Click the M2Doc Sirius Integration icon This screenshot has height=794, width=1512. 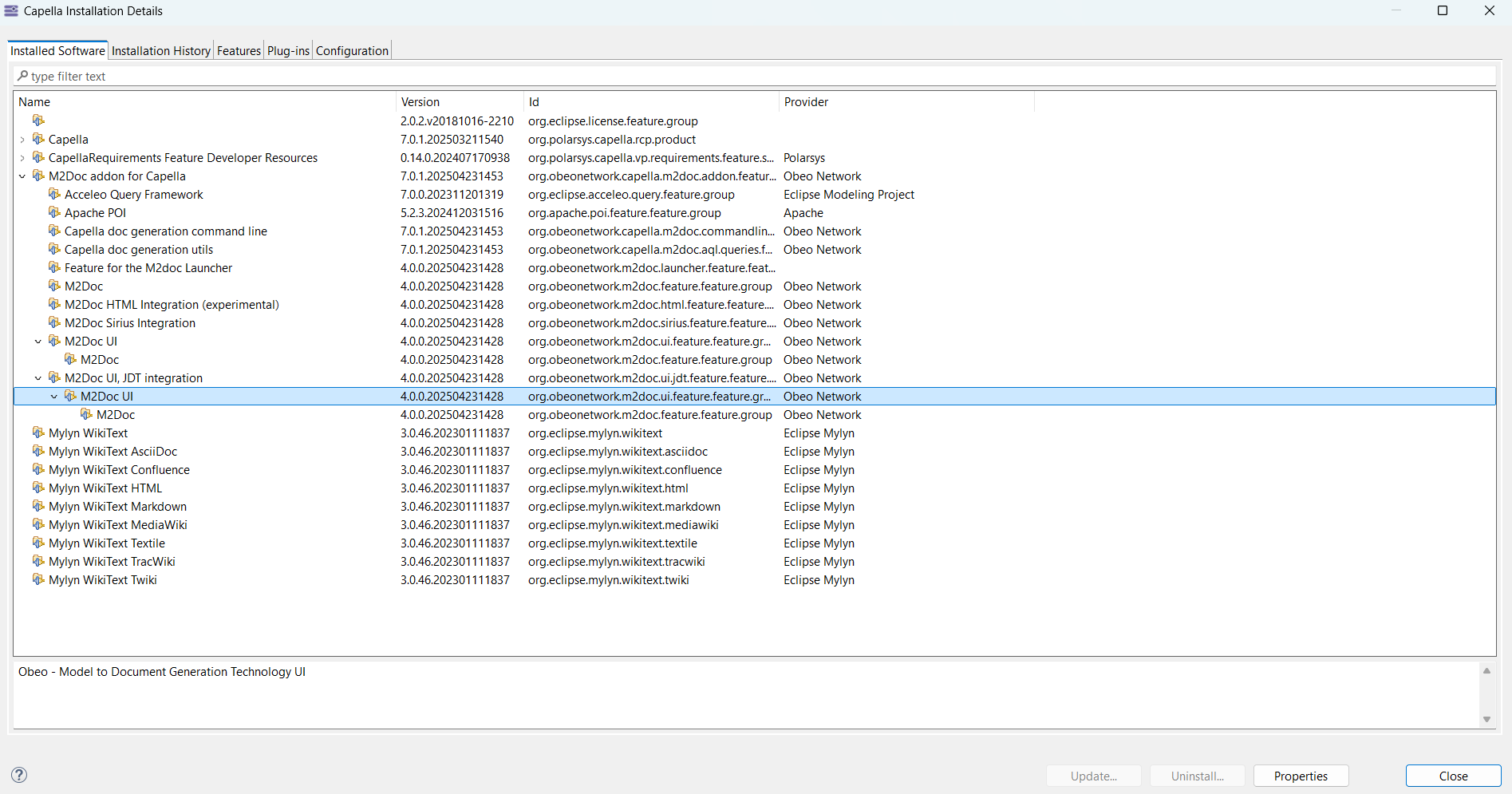click(54, 322)
